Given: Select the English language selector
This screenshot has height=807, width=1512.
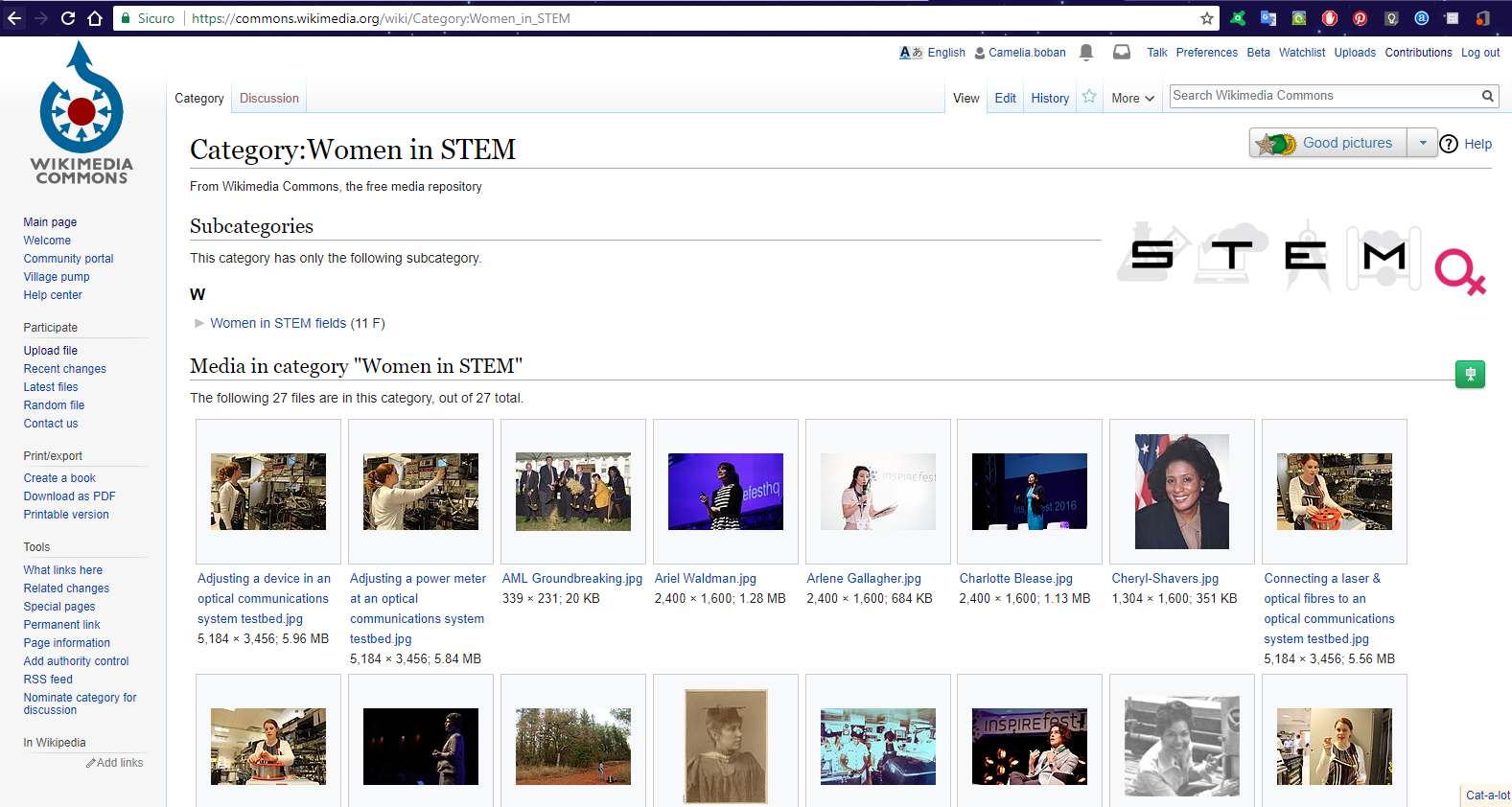Looking at the screenshot, I should coord(945,53).
